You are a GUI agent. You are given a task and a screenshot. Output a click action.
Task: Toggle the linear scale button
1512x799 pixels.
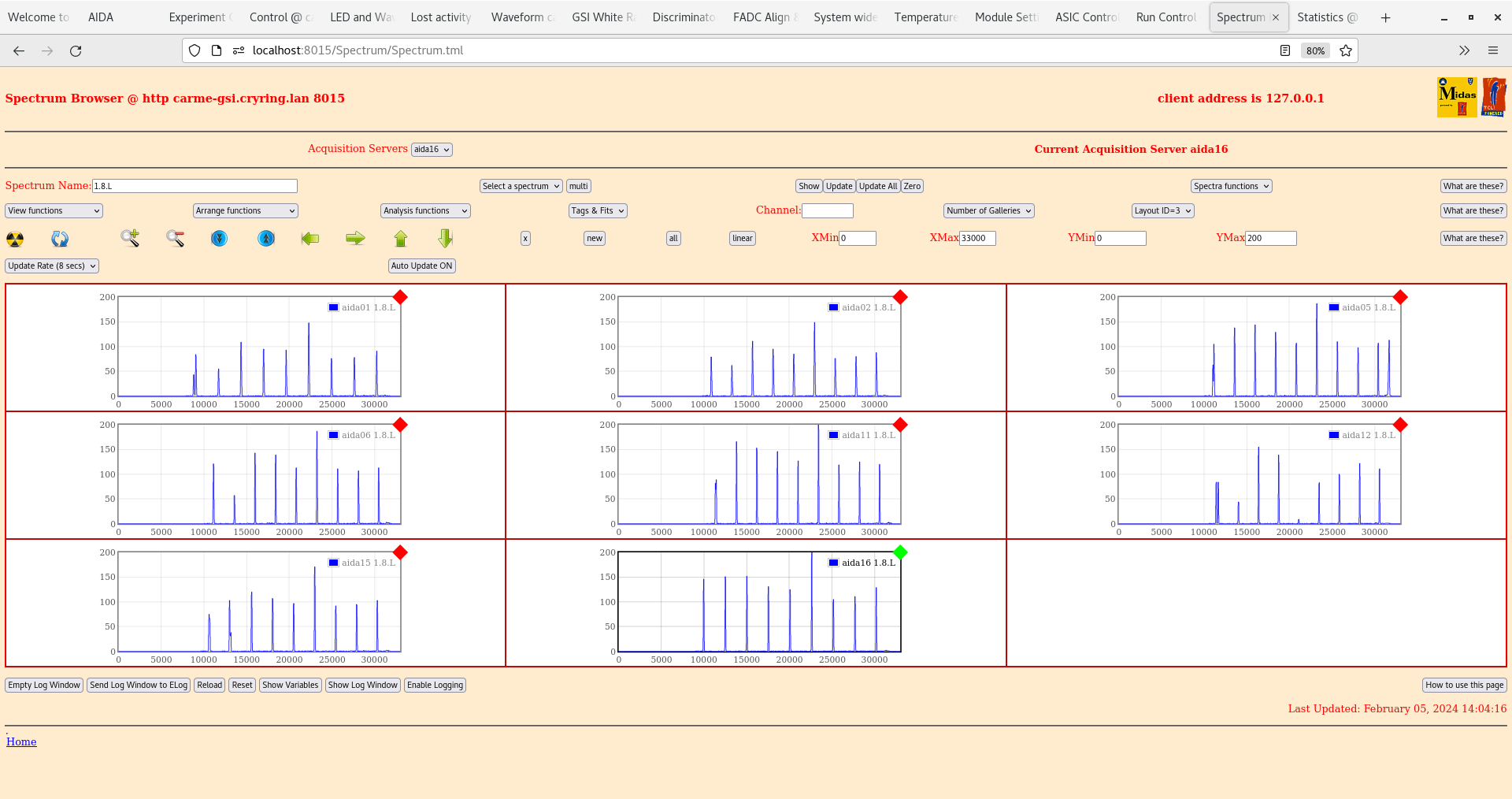pos(742,238)
